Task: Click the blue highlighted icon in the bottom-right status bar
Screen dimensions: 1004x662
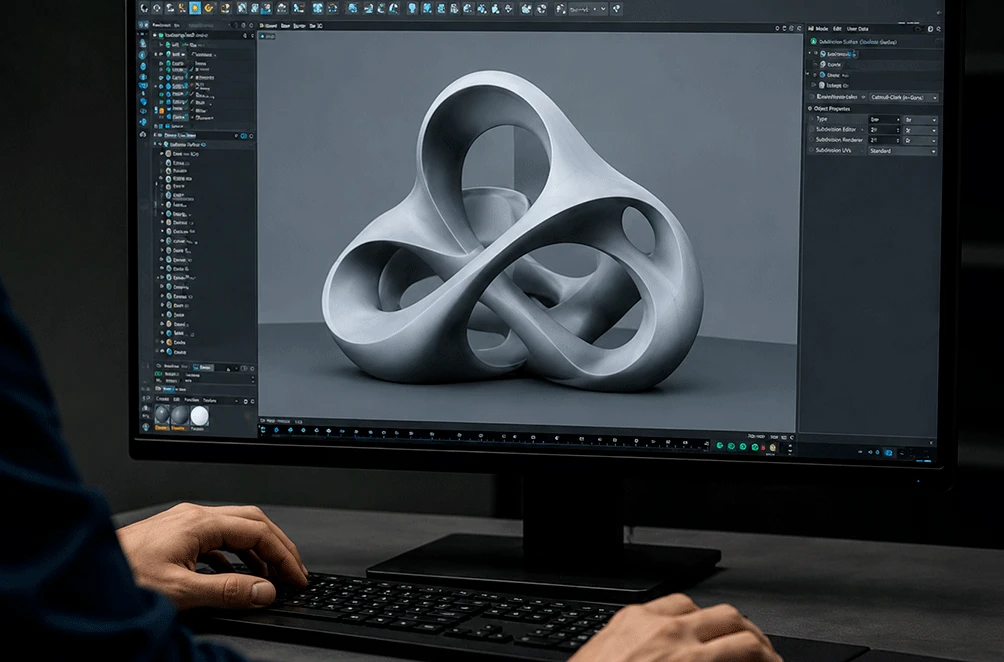Action: click(888, 453)
